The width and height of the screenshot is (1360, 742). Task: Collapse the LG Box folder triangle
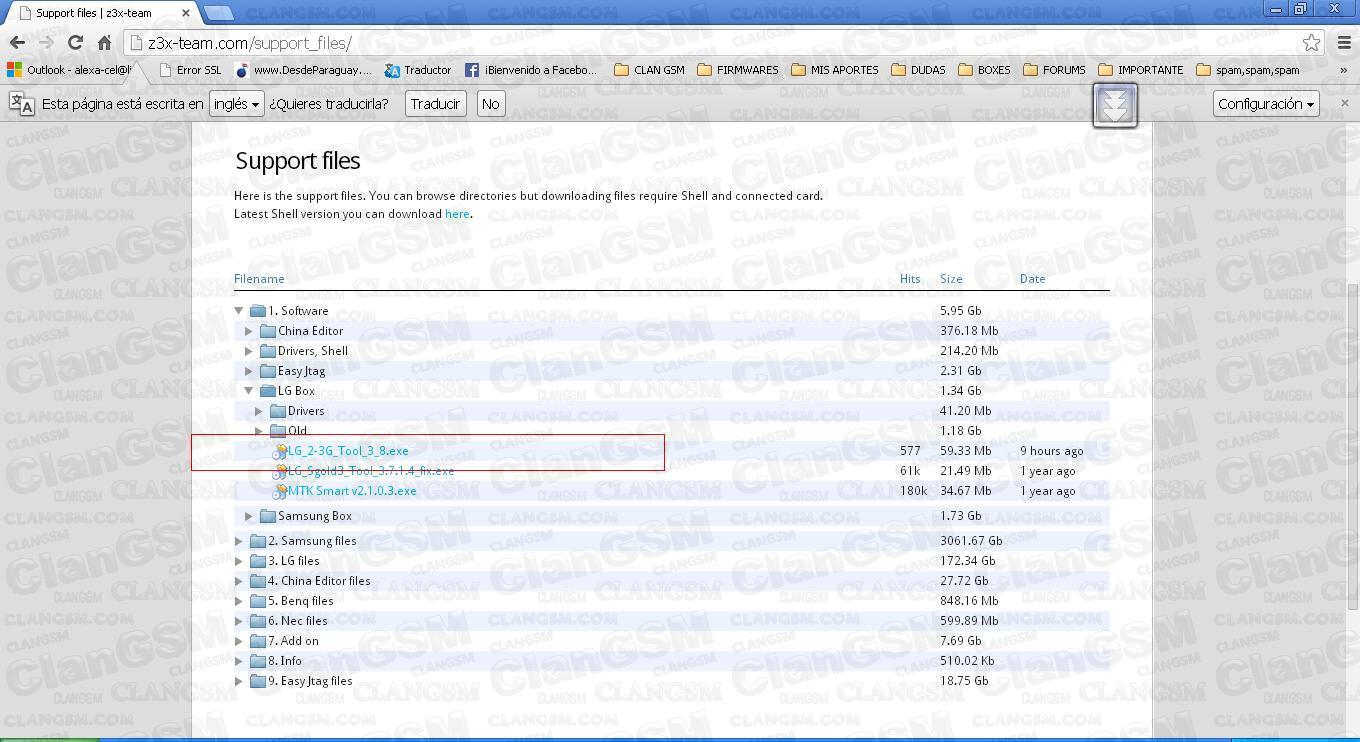(249, 391)
